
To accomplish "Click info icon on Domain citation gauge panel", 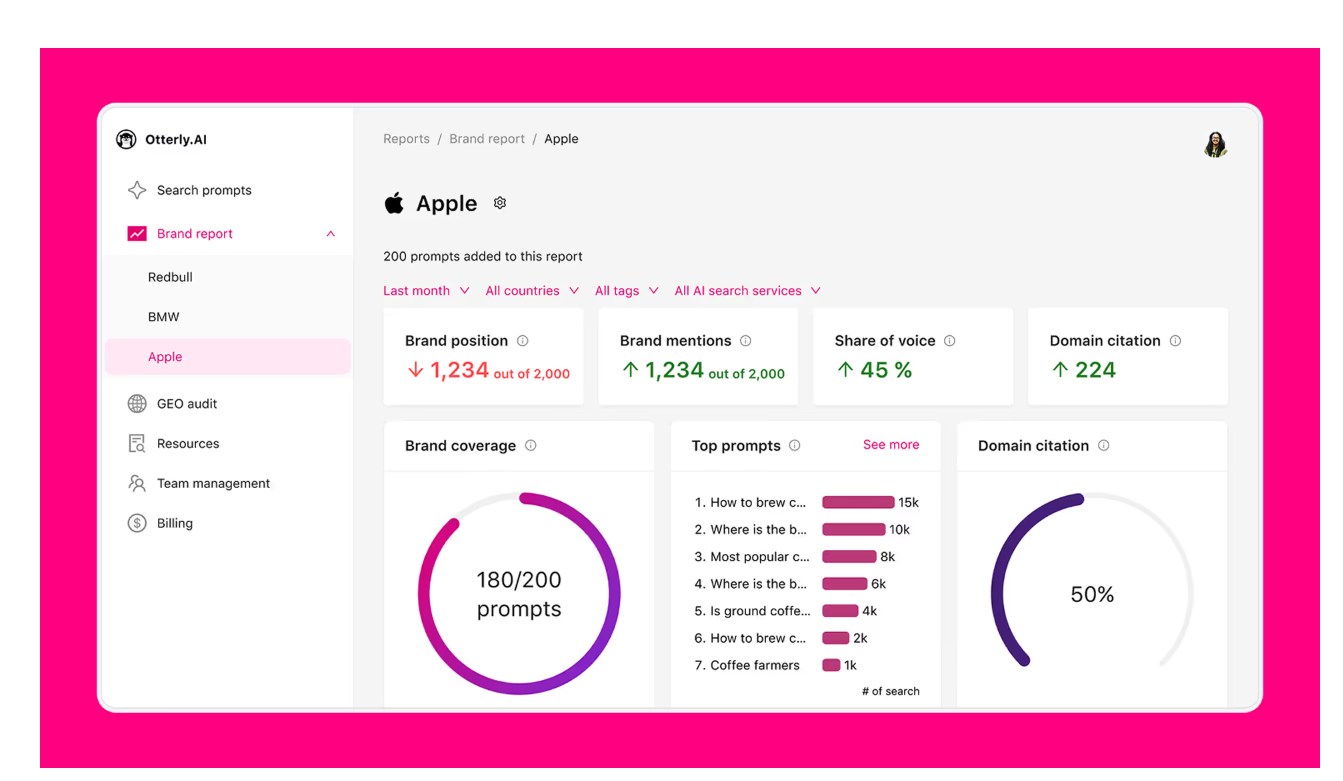I will (x=1103, y=446).
